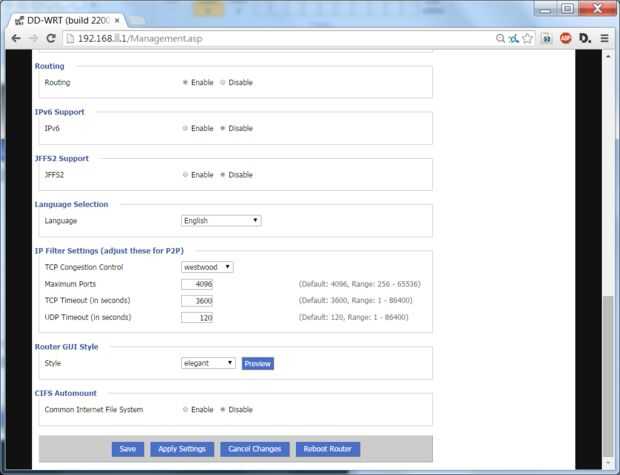Open the Language dropdown showing English

pos(221,221)
